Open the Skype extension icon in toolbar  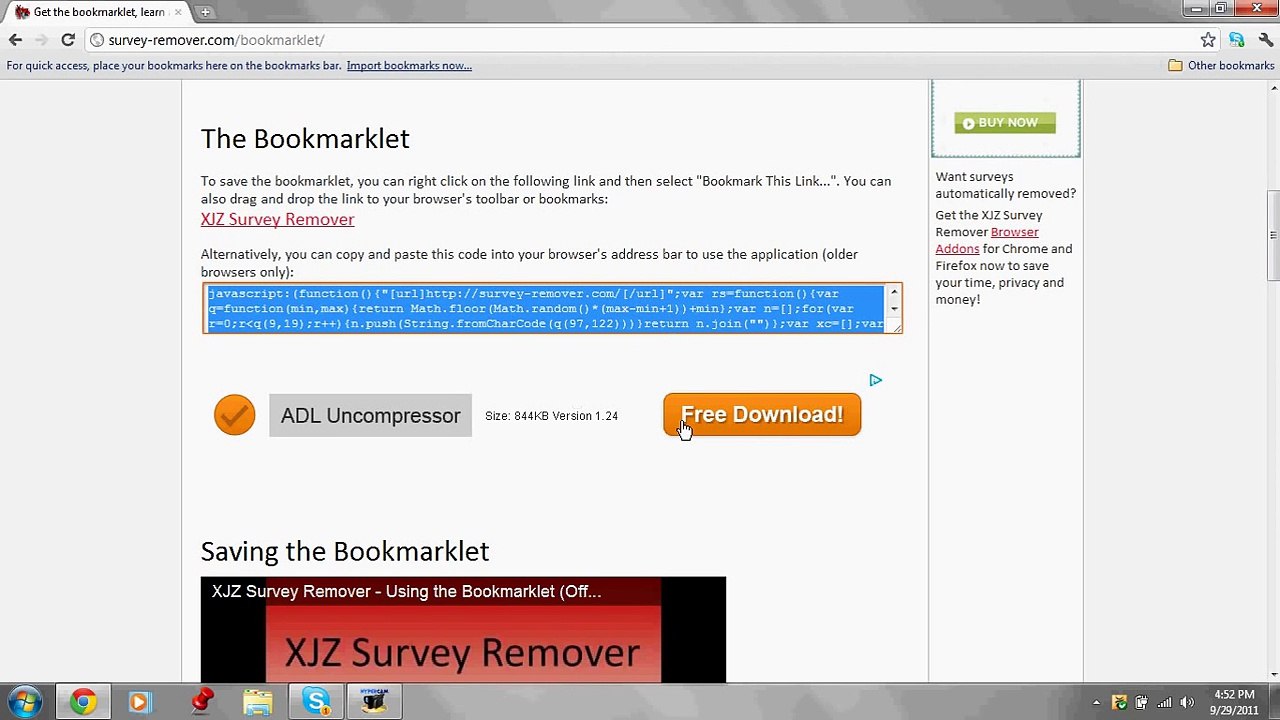click(x=1237, y=40)
